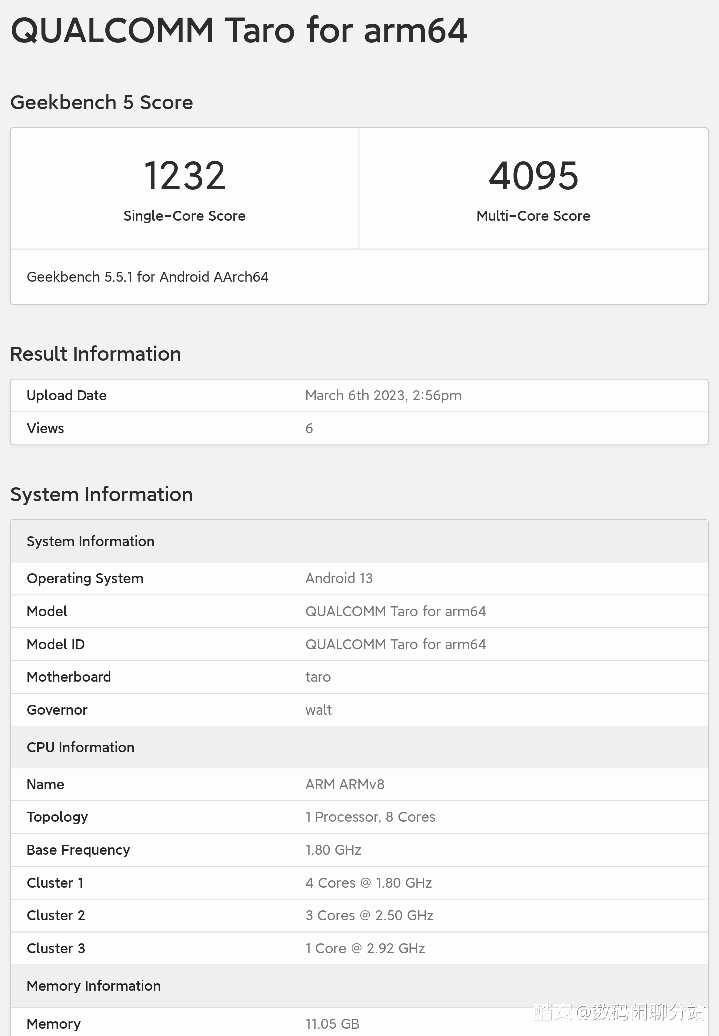719x1036 pixels.
Task: Click the large System Information section heading
Action: (x=101, y=494)
